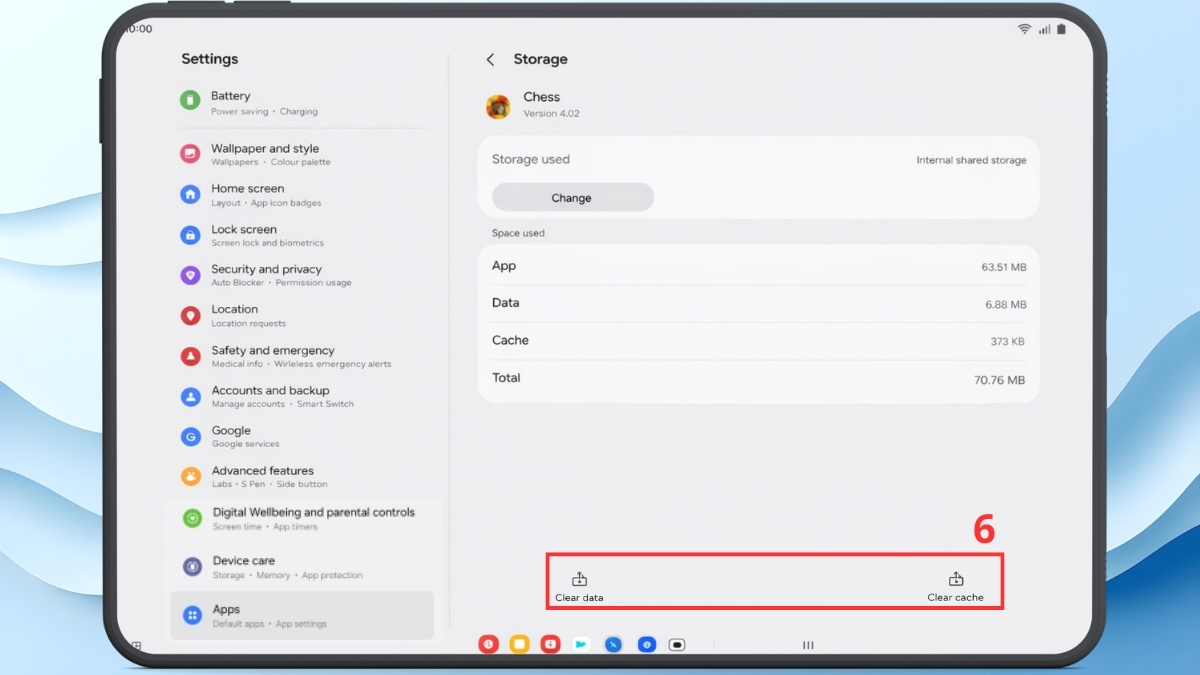Click the Chess app name
Screen dimensions: 1200x675
click(x=542, y=97)
